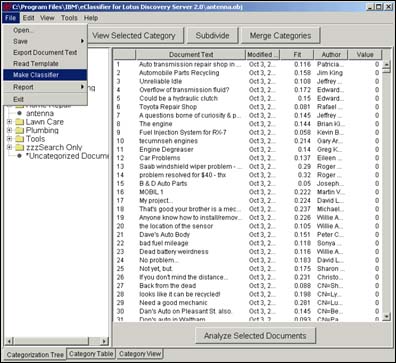
Task: Click the bullet icon beside Uncategorized Documents
Action: (19, 156)
